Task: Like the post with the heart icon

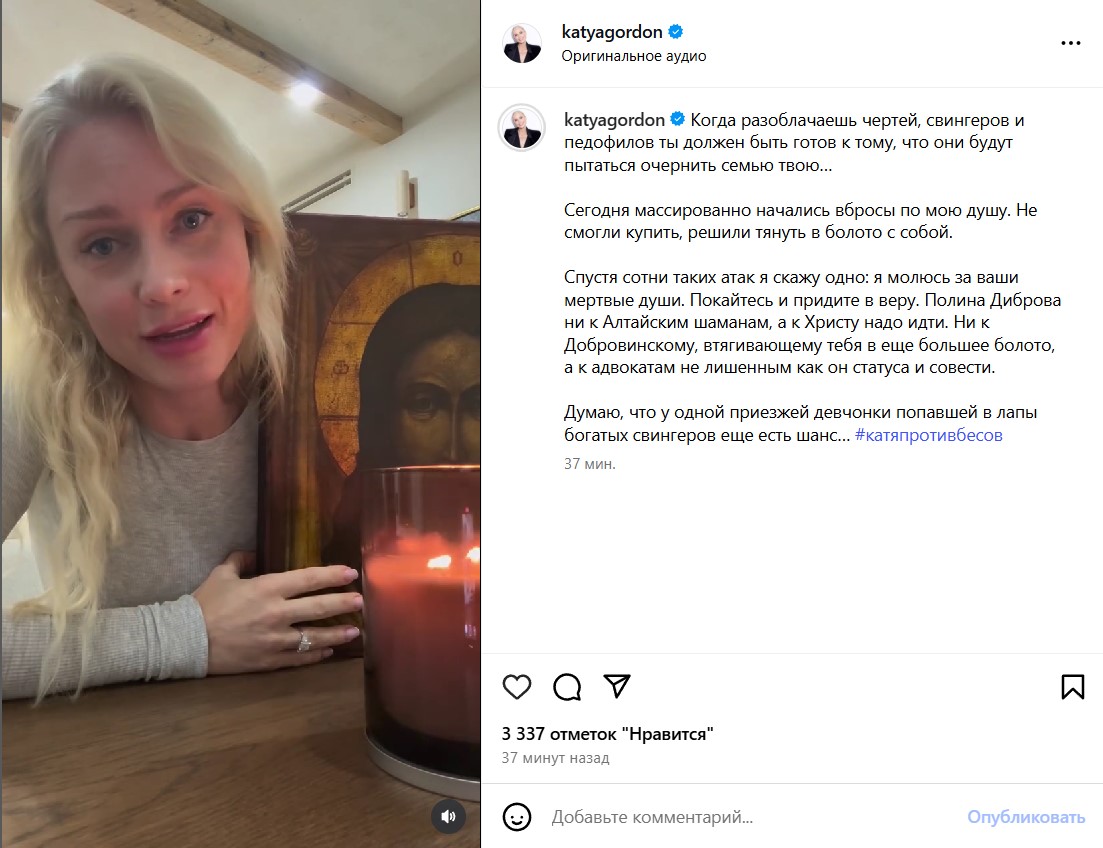Action: (516, 687)
